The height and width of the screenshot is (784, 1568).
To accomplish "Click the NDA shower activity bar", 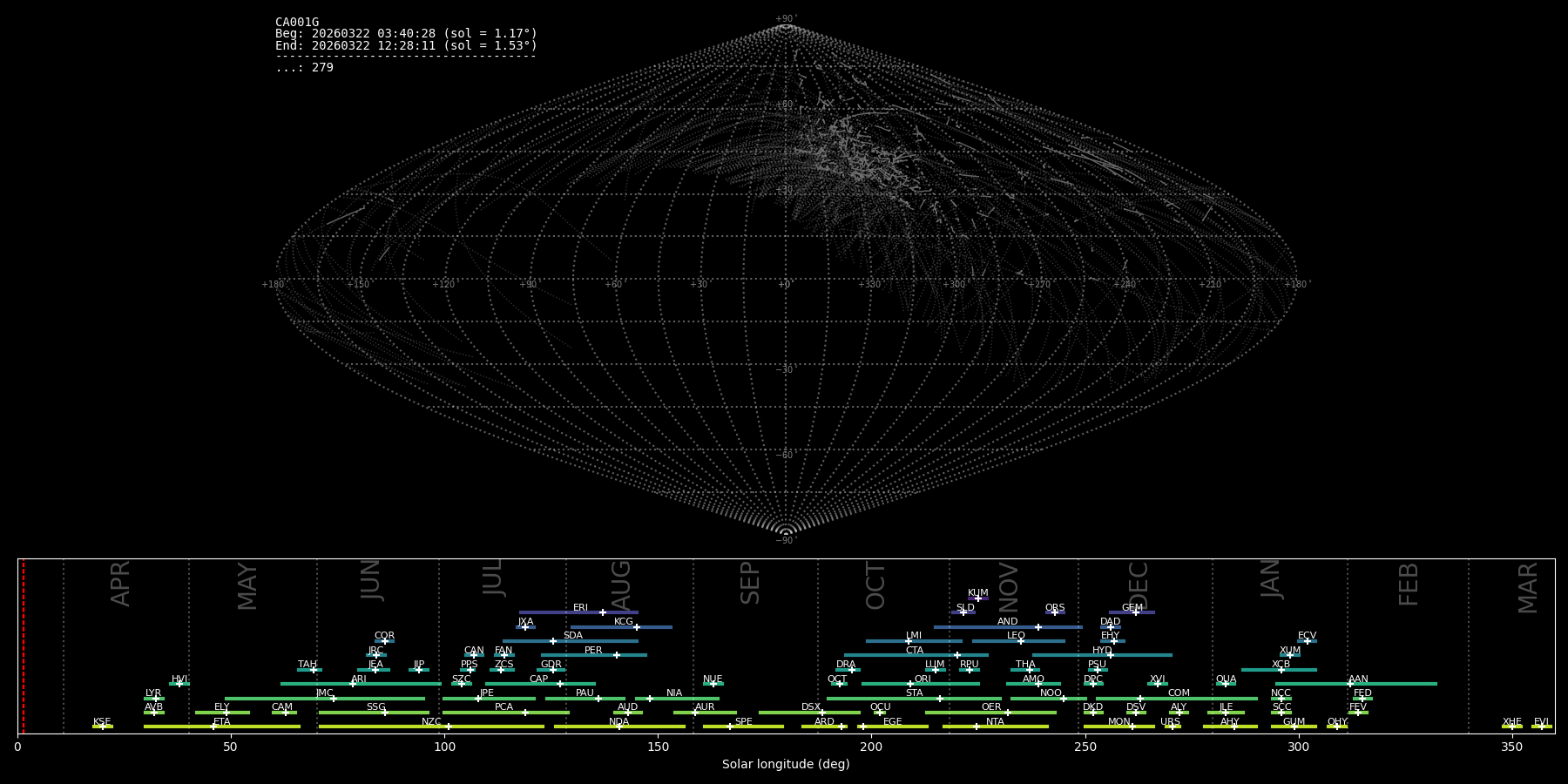I will tap(619, 727).
